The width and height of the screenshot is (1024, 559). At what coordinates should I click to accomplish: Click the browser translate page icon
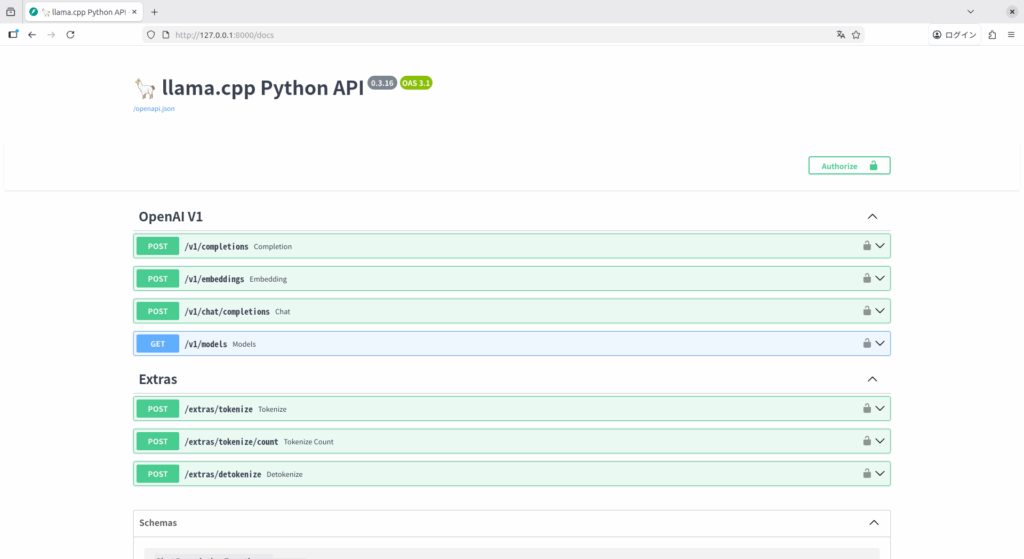pos(841,34)
